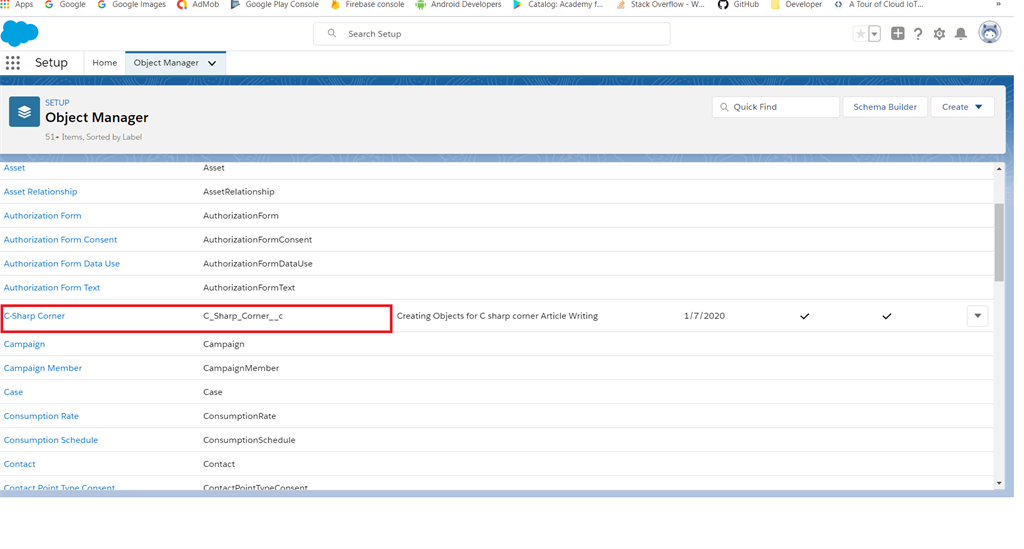Open the Google Play Console bookmark
Image resolution: width=1024 pixels, height=549 pixels.
pos(274,5)
